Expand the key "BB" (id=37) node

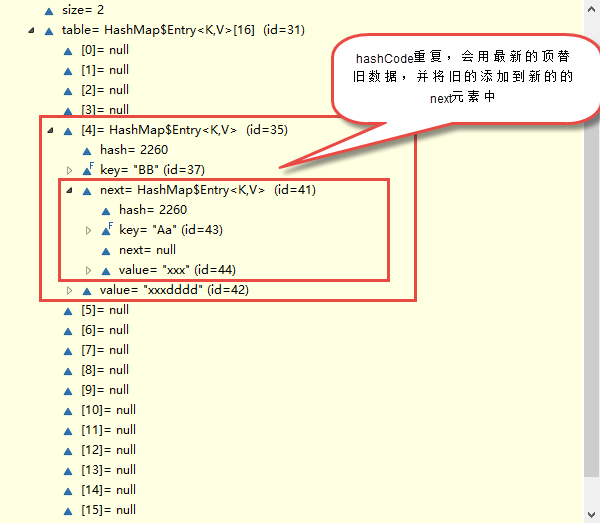[x=69, y=170]
